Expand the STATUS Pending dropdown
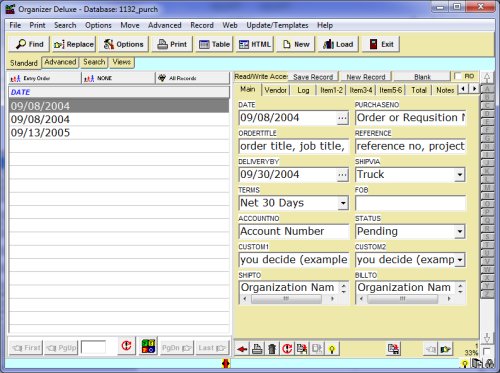Image resolution: width=500 pixels, height=373 pixels. tap(460, 231)
